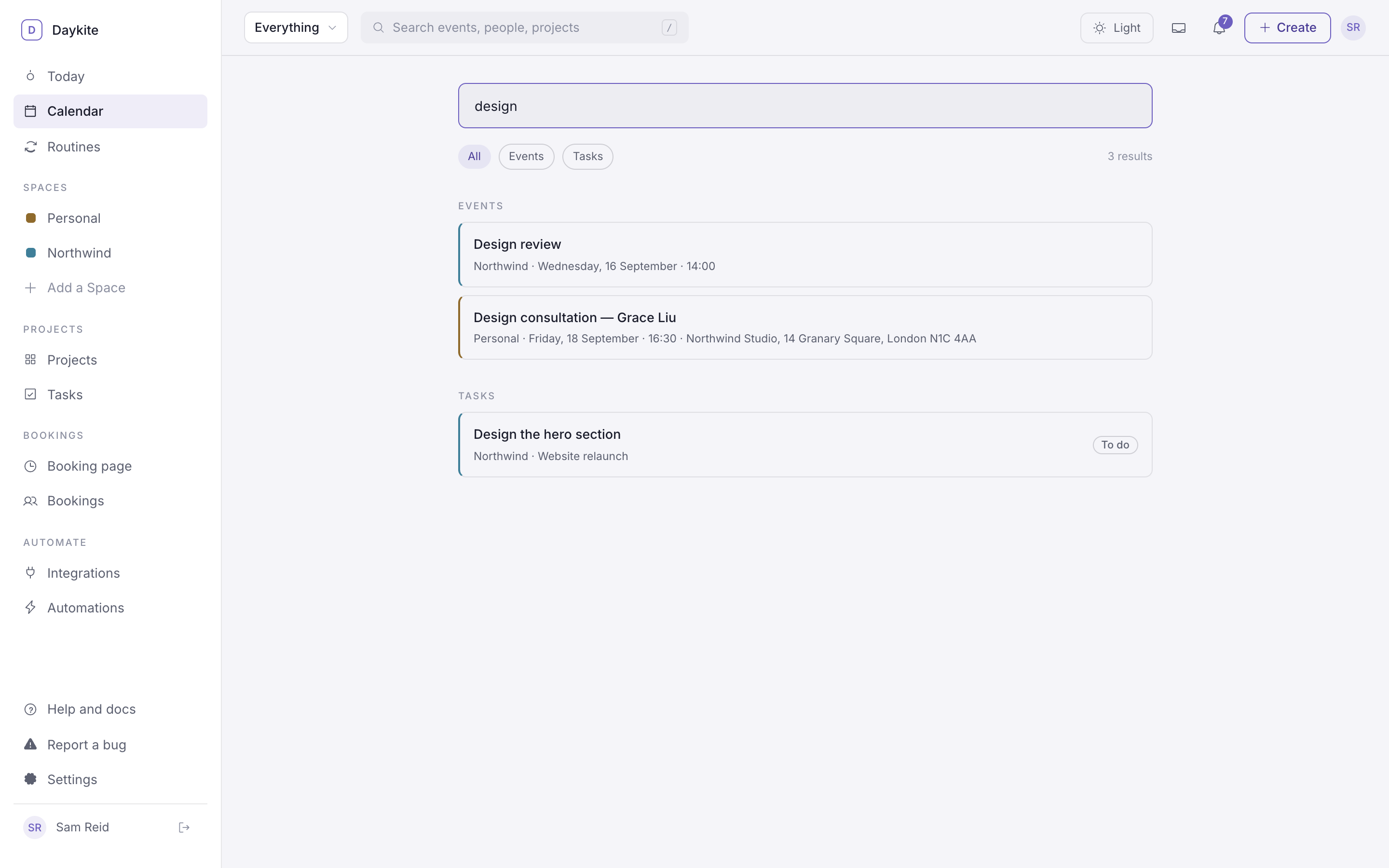
Task: Open the Design review event result
Action: (x=804, y=254)
